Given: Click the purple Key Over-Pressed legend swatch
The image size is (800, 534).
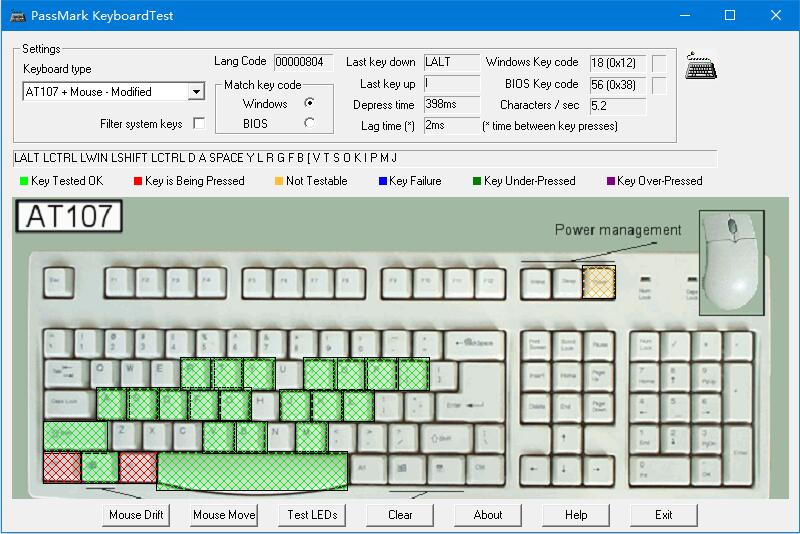Looking at the screenshot, I should [611, 181].
